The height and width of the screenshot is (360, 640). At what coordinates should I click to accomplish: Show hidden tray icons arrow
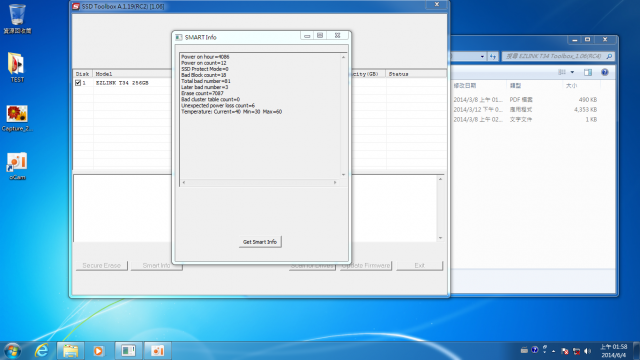(553, 351)
